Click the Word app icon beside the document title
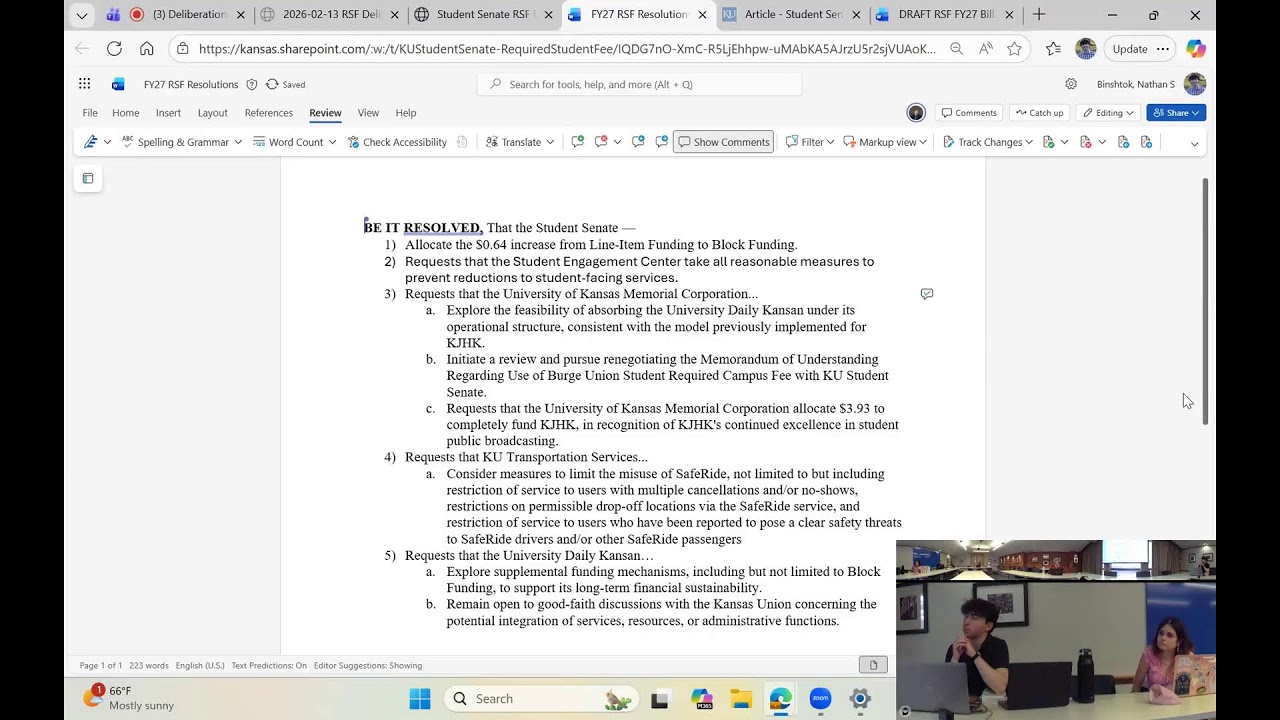The height and width of the screenshot is (720, 1280). [x=118, y=84]
